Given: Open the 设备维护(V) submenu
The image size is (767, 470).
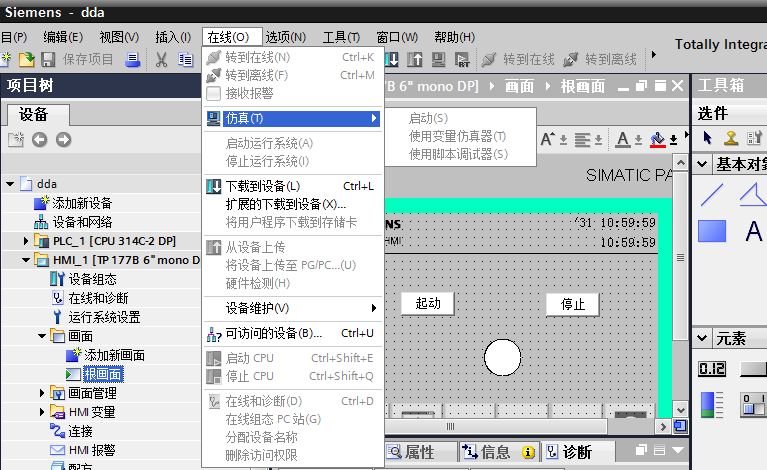Looking at the screenshot, I should pos(293,308).
